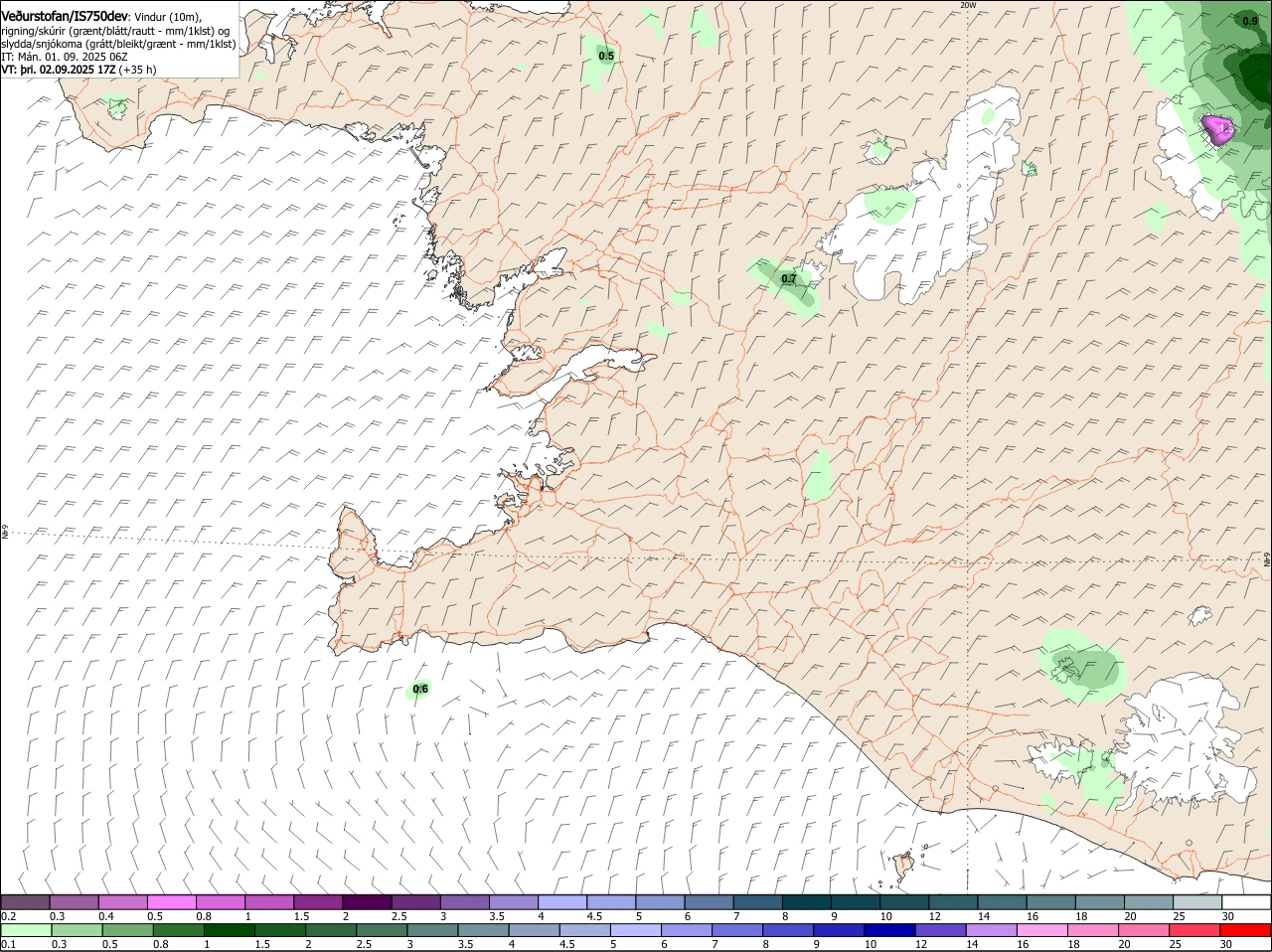Click the bottom-row legend label 18
Viewport: 1272px width, 952px height.
[1072, 943]
